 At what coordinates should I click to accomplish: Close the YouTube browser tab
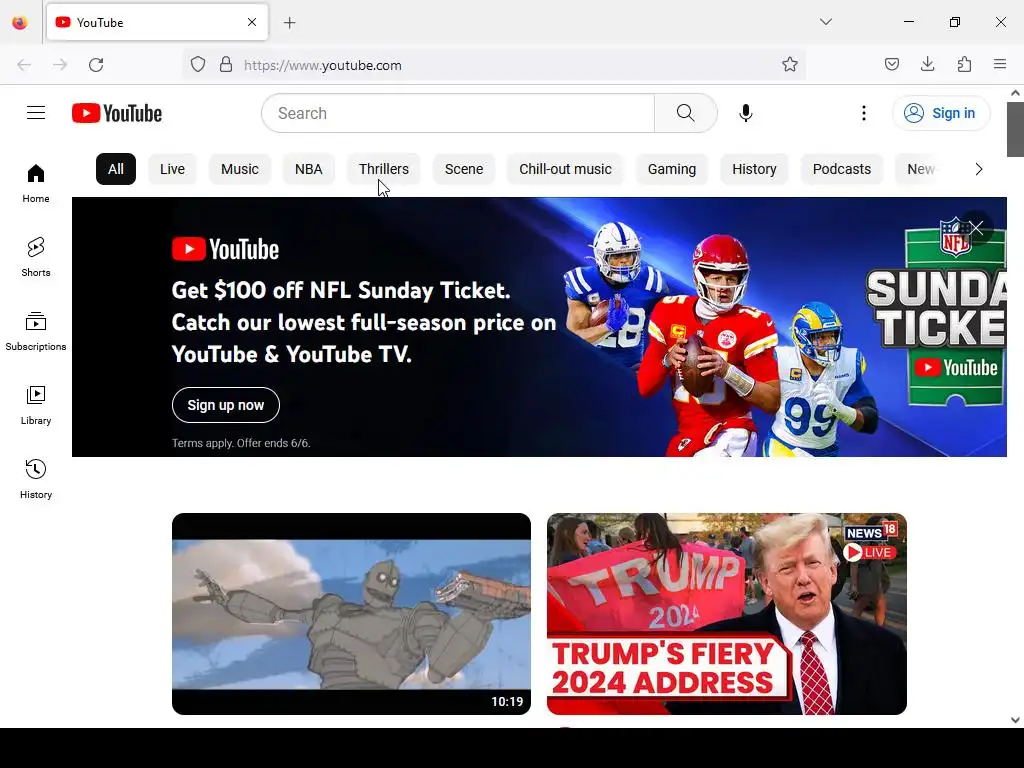pyautogui.click(x=252, y=22)
